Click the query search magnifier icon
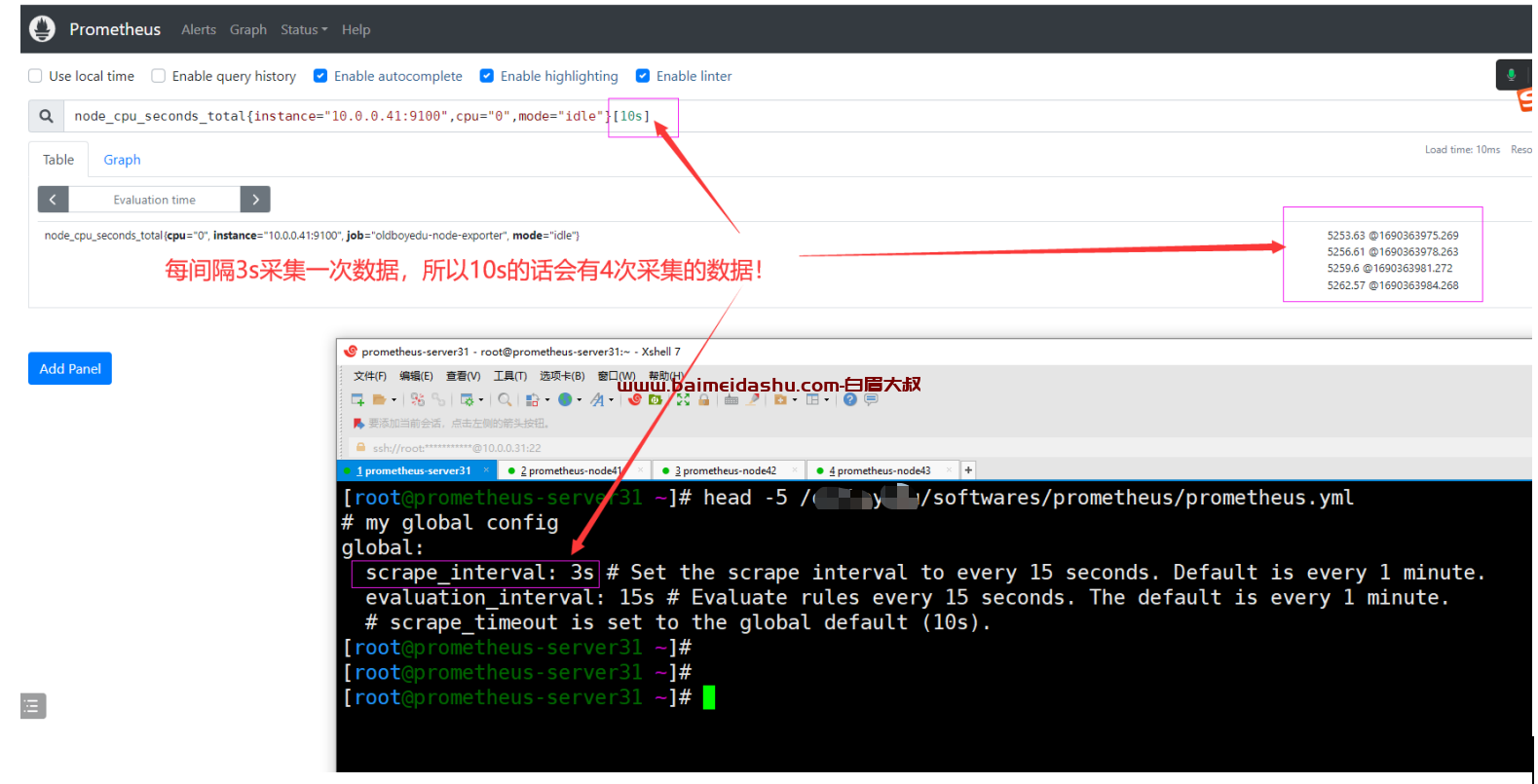This screenshot has width=1538, height=784. click(x=46, y=116)
